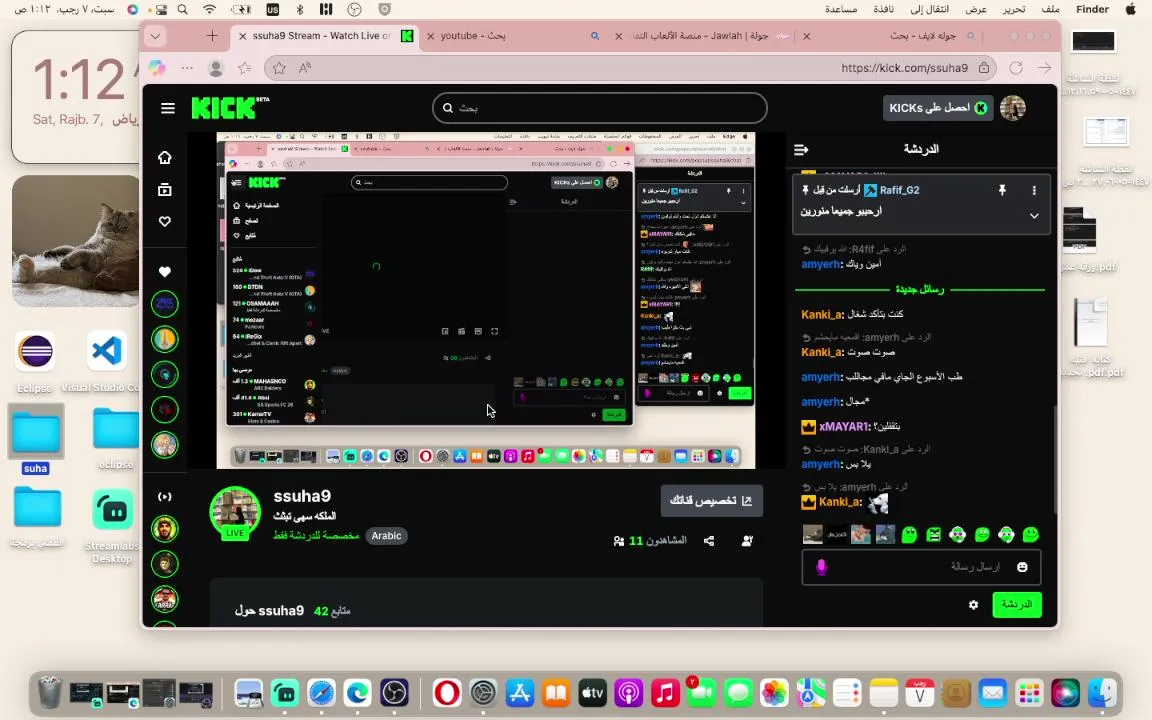Viewport: 1152px width, 720px height.
Task: Open the Edit menu 'تحرير'
Action: click(x=1014, y=10)
